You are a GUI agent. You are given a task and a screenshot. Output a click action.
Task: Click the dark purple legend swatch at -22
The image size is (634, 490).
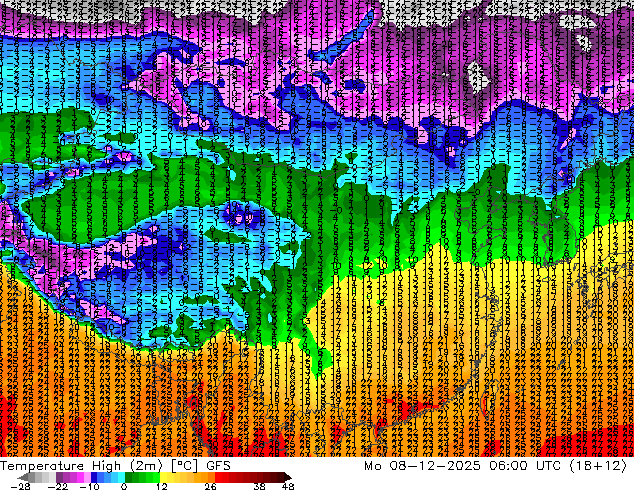[x=59, y=477]
